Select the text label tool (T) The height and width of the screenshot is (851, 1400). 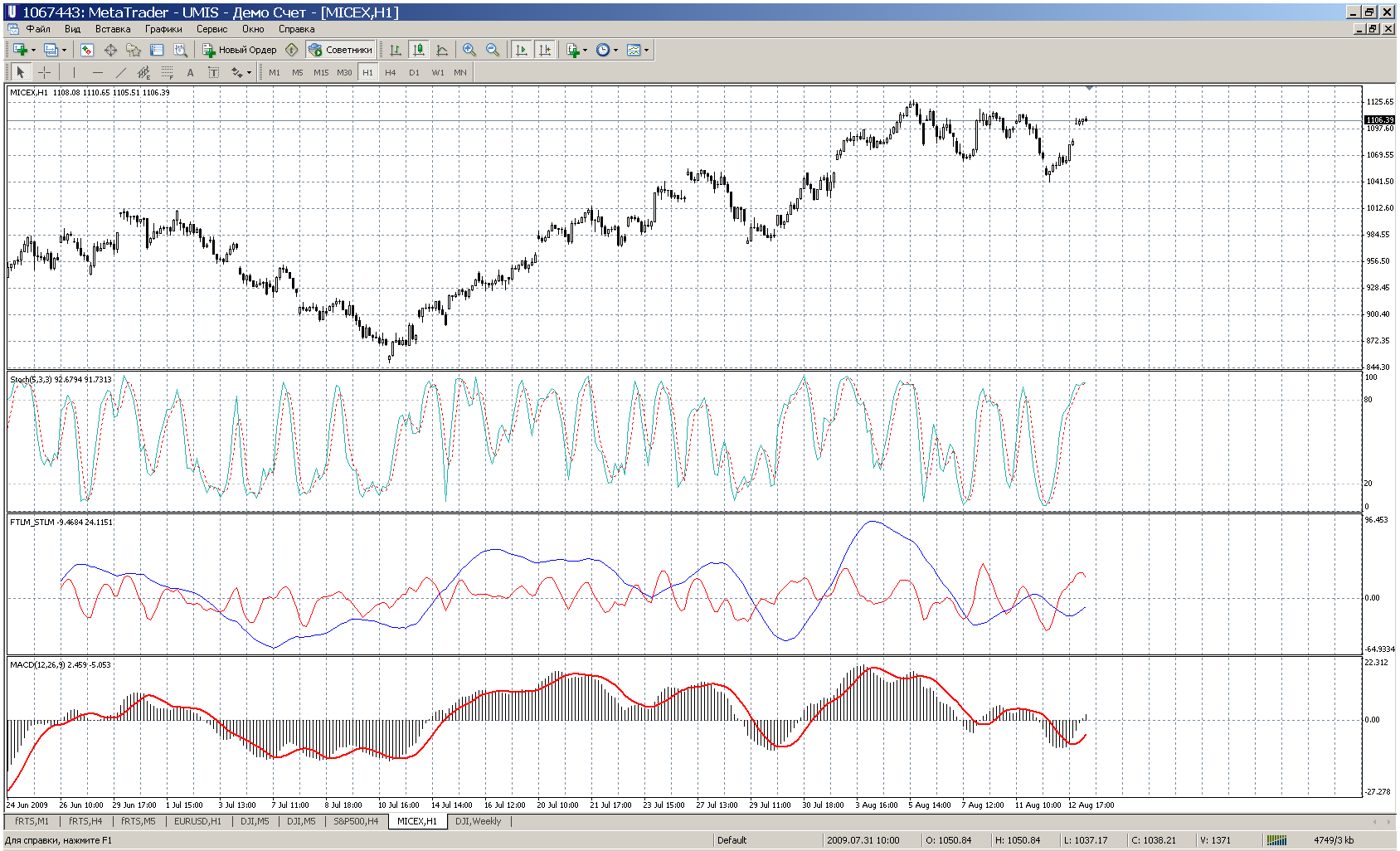tap(213, 72)
